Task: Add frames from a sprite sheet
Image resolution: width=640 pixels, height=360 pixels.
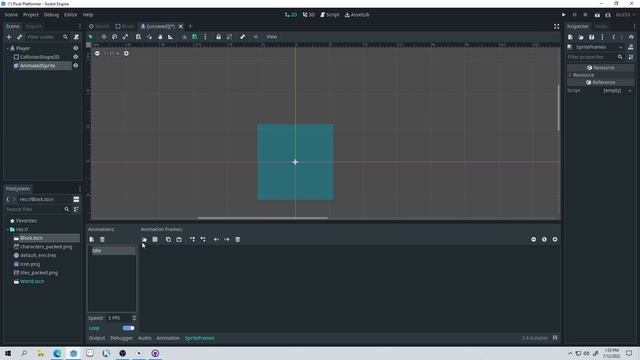Action: (155, 240)
